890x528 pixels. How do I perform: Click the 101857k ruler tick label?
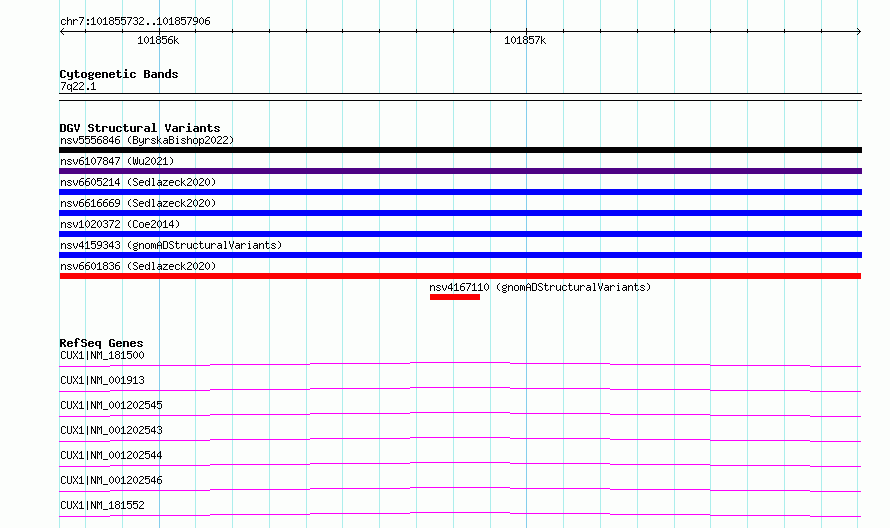[x=525, y=40]
